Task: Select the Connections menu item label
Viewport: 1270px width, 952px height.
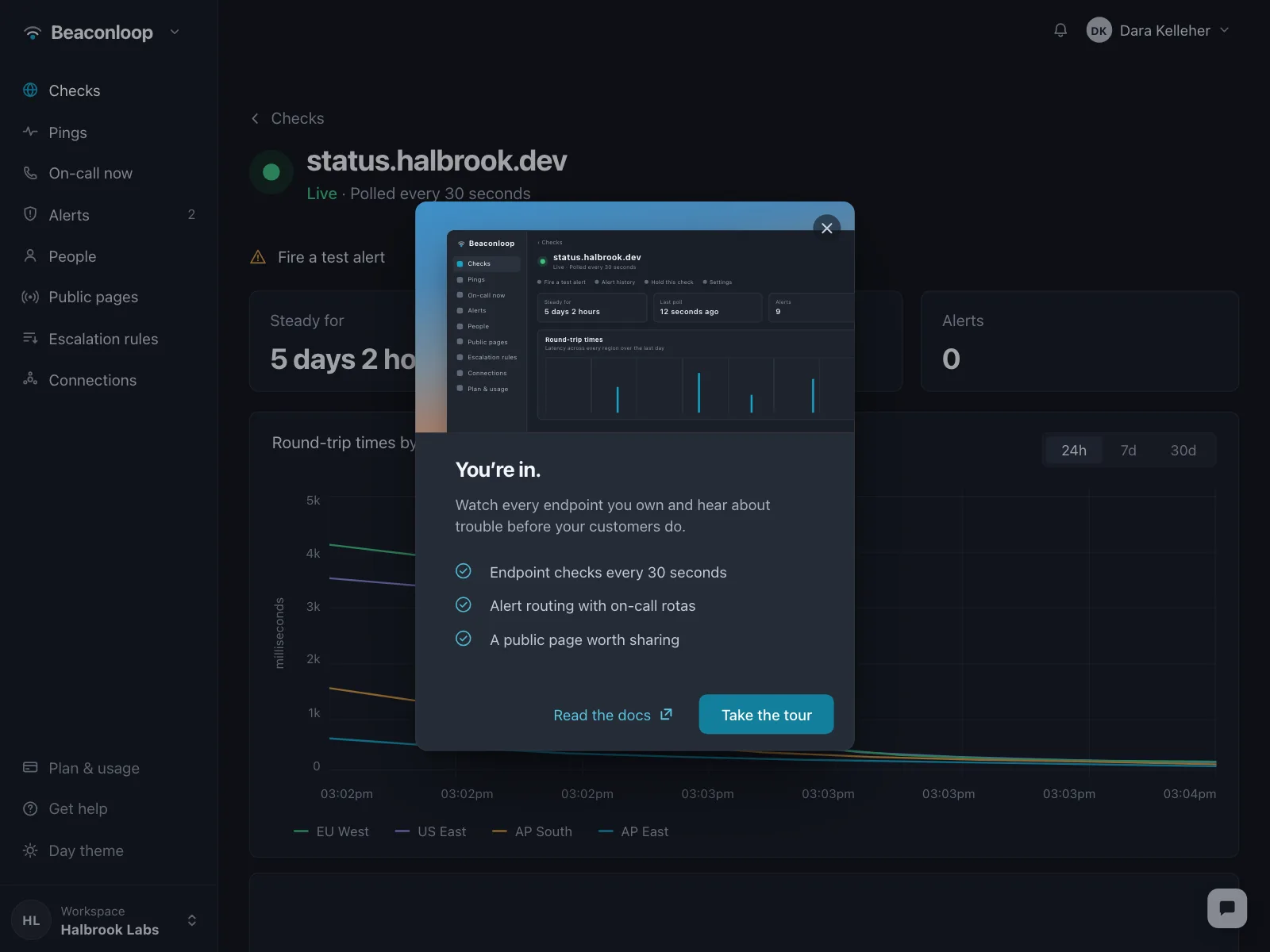Action: point(93,380)
